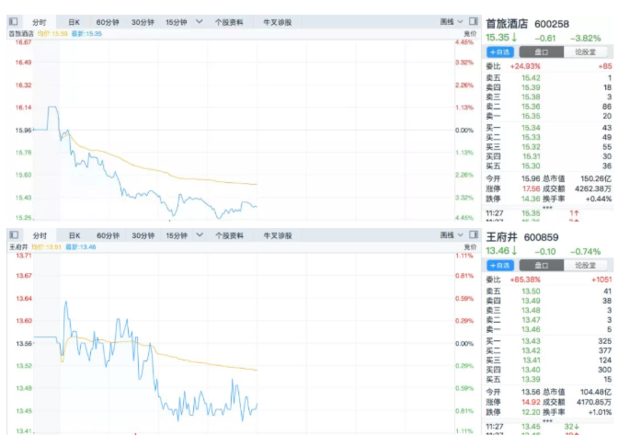Click 卖一 price 15.35 row

tap(549, 116)
